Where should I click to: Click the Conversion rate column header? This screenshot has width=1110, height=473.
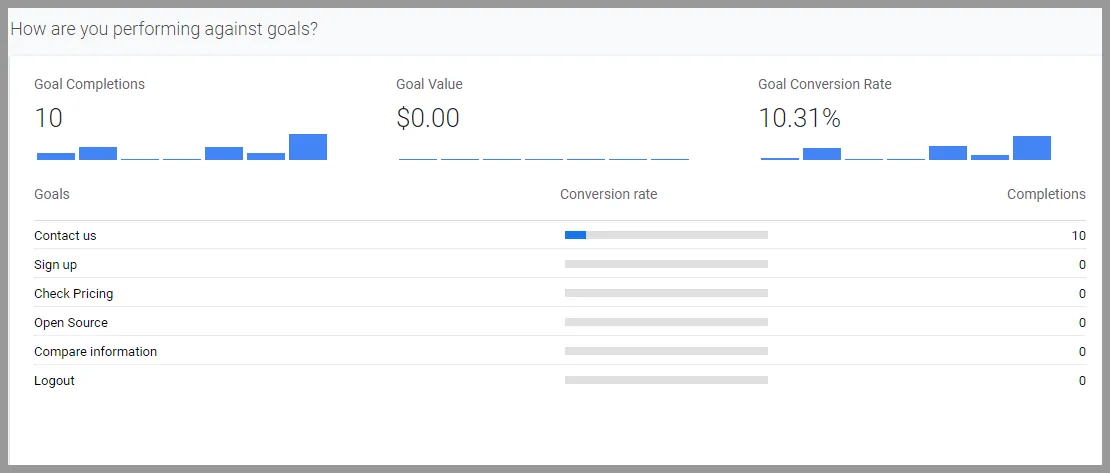click(608, 193)
